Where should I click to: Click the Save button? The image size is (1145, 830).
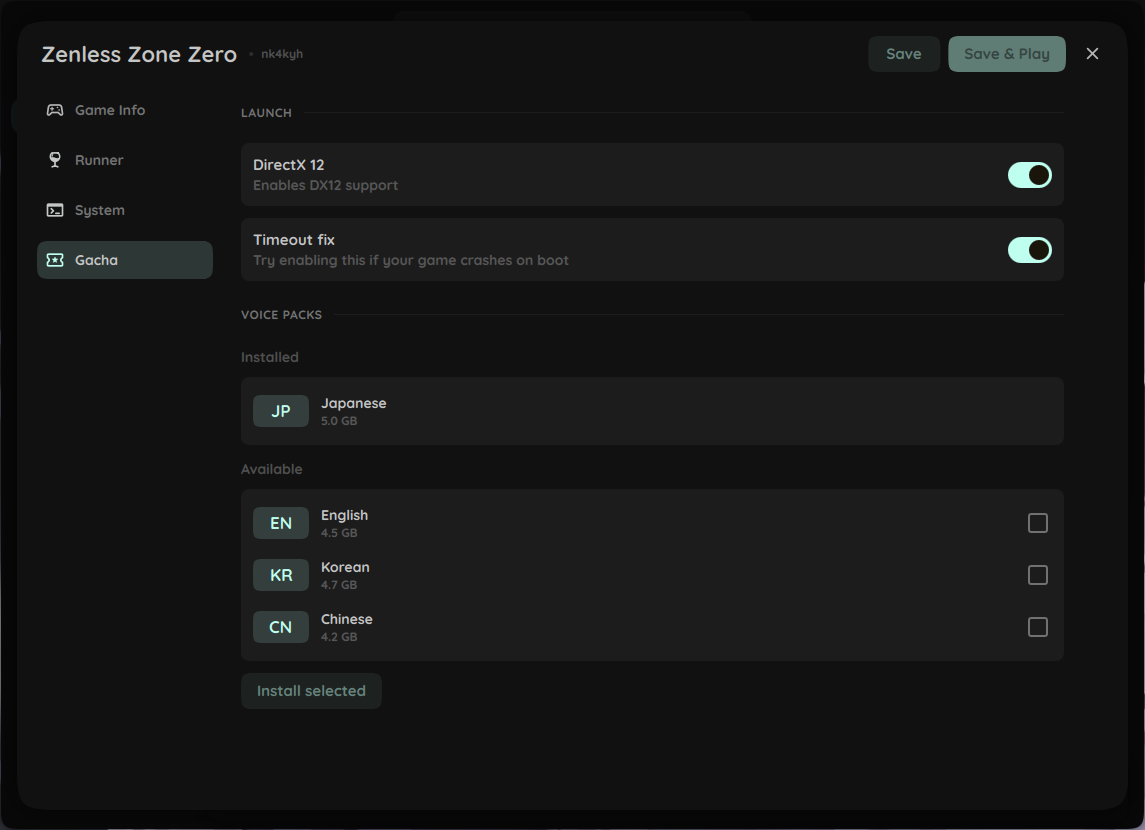point(904,54)
